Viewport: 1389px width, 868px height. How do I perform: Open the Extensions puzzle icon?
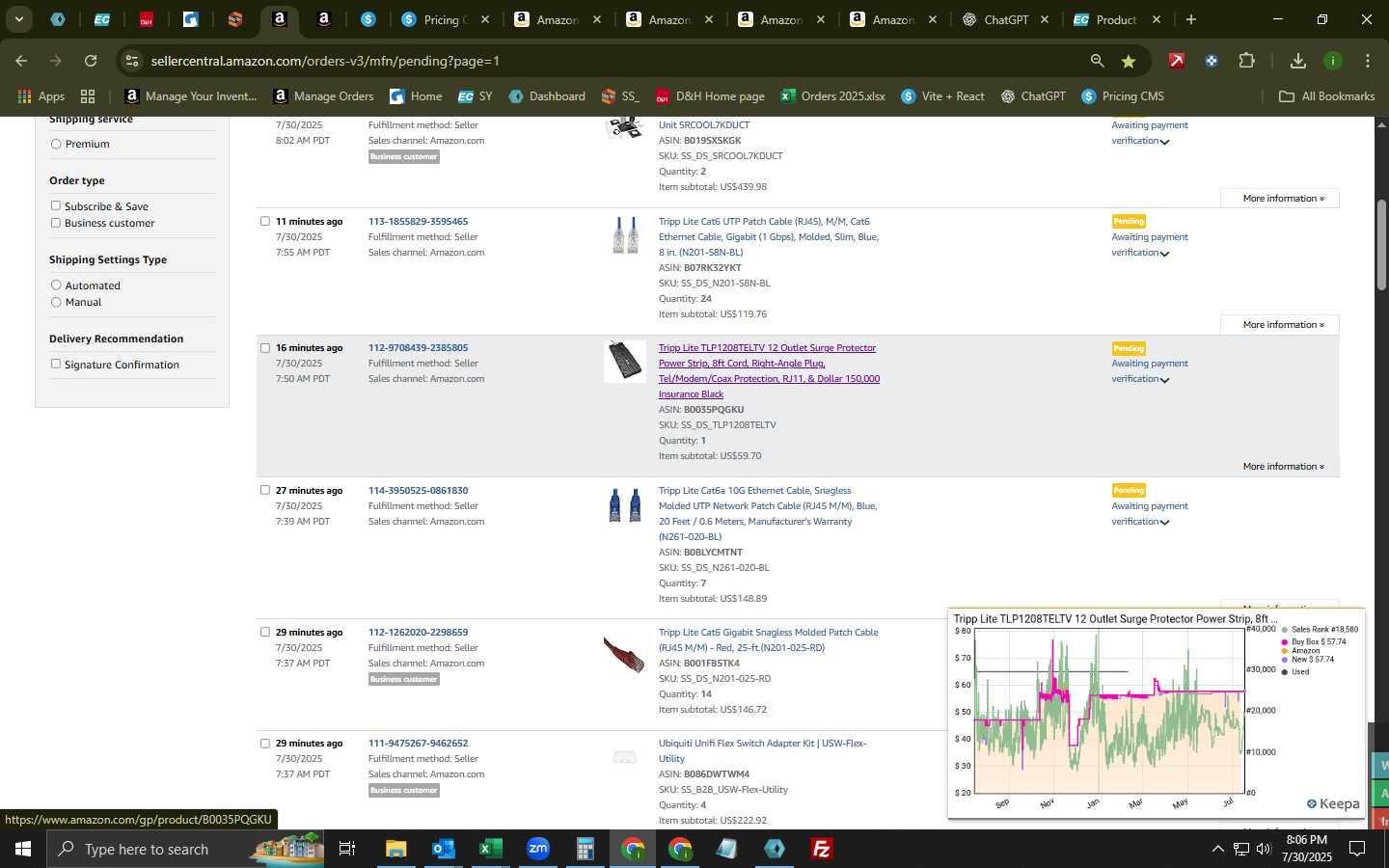(x=1246, y=61)
